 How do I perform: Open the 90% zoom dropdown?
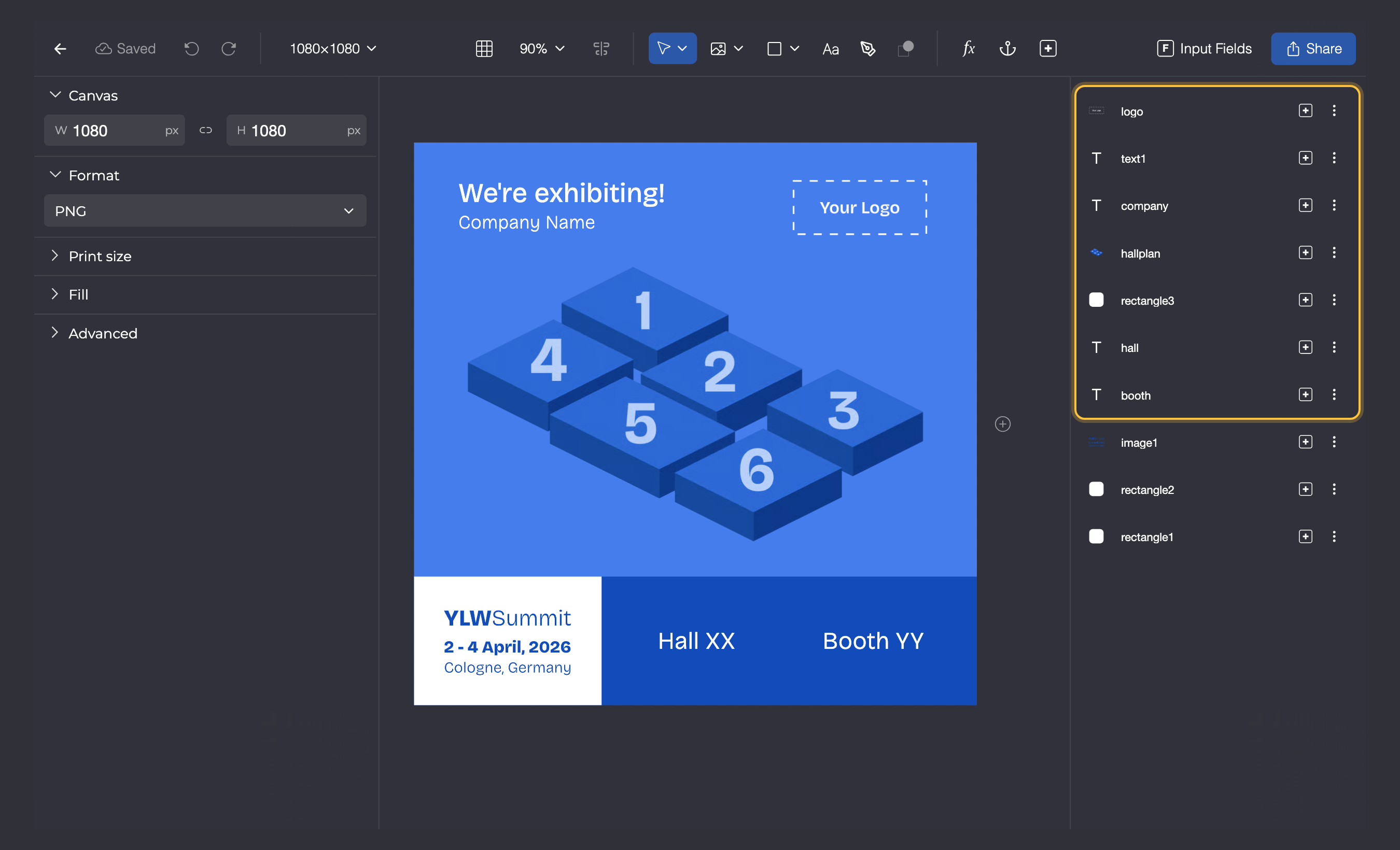[x=542, y=49]
